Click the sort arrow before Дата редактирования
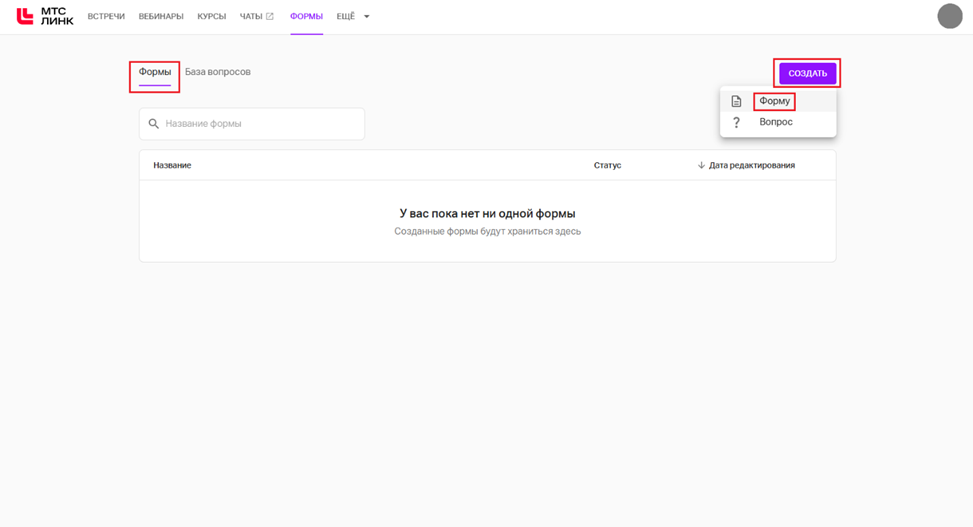This screenshot has width=973, height=527. [701, 165]
